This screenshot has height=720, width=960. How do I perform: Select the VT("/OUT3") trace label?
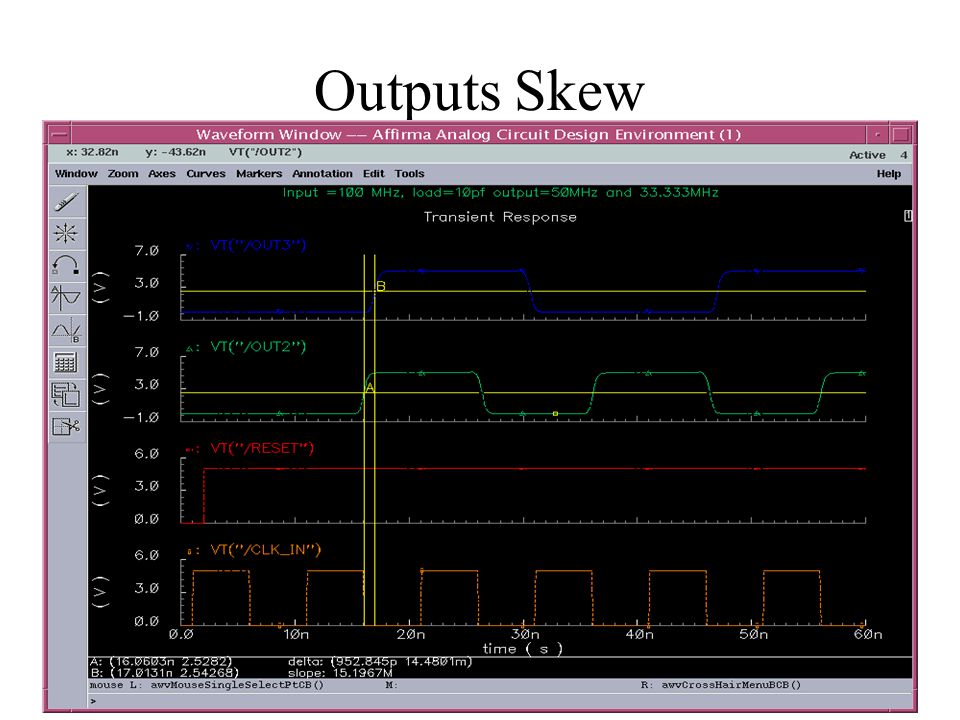258,246
